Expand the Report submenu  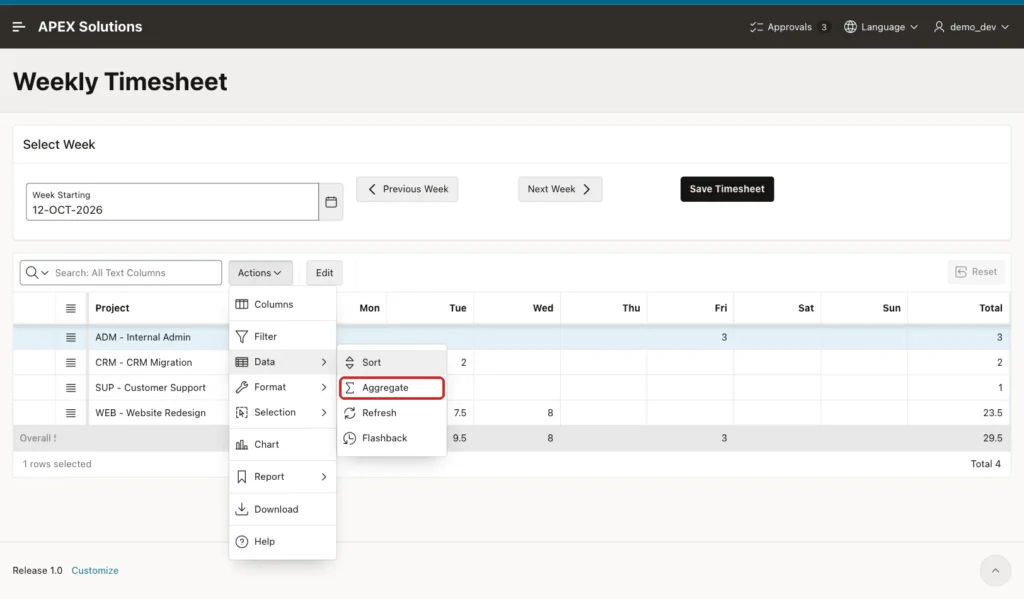click(x=282, y=477)
